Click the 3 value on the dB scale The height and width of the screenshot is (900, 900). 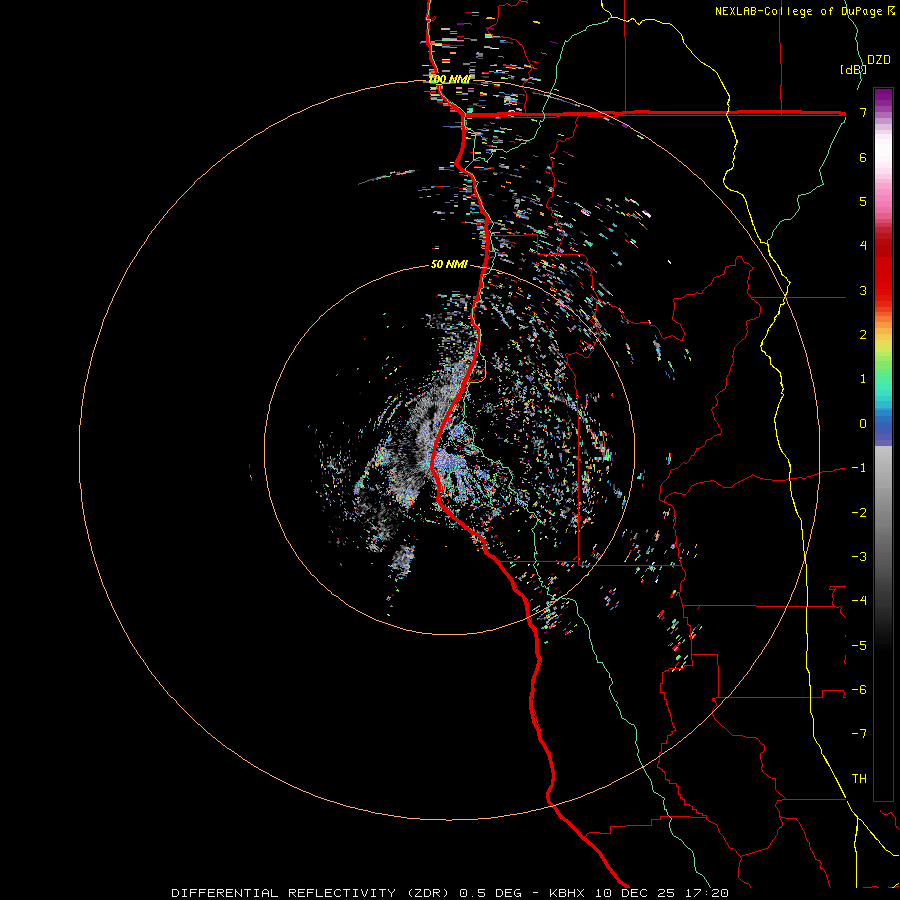pos(863,290)
